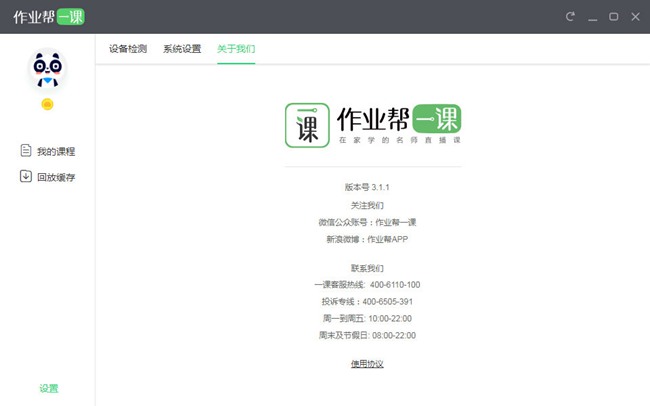Click the 回放缓存 download icon
The height and width of the screenshot is (406, 650).
26,176
